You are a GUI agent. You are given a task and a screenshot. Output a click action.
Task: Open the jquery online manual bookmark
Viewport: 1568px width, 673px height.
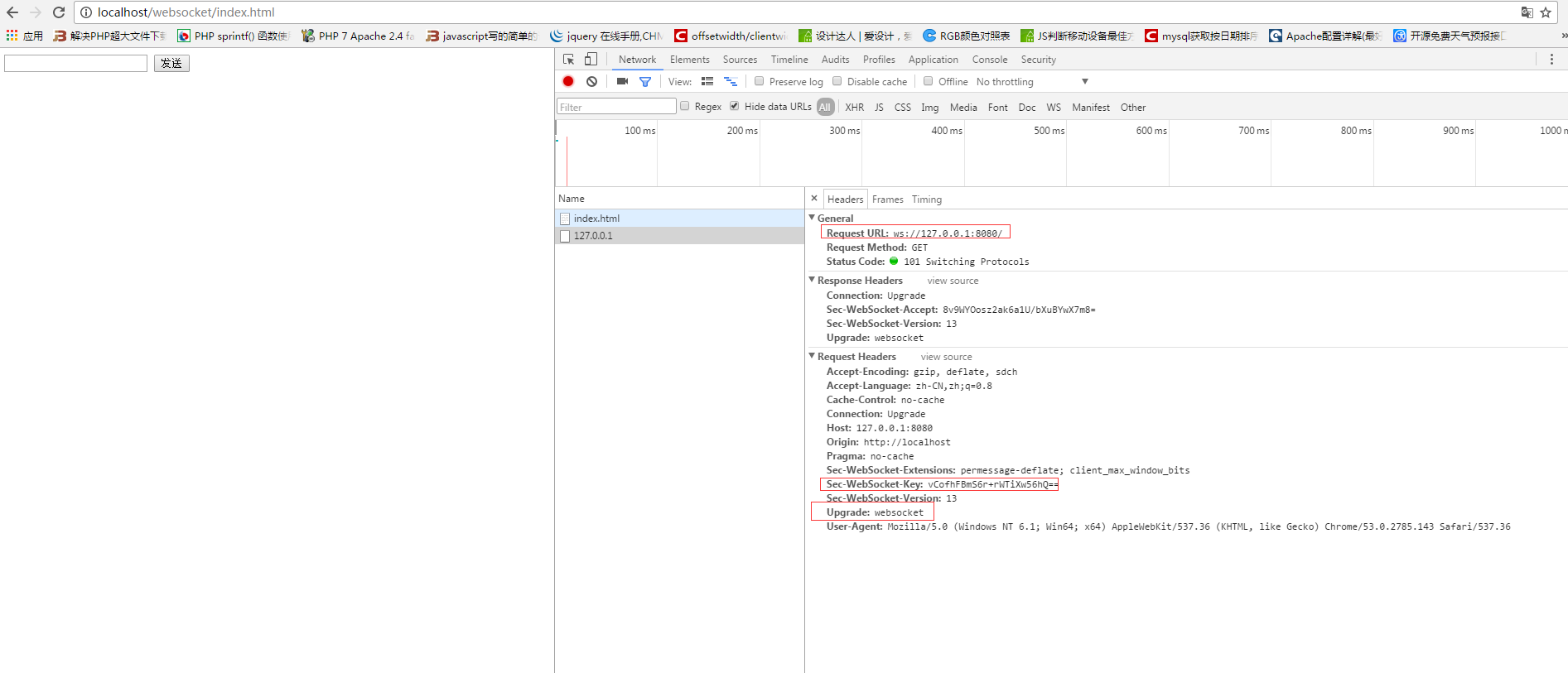[x=606, y=36]
